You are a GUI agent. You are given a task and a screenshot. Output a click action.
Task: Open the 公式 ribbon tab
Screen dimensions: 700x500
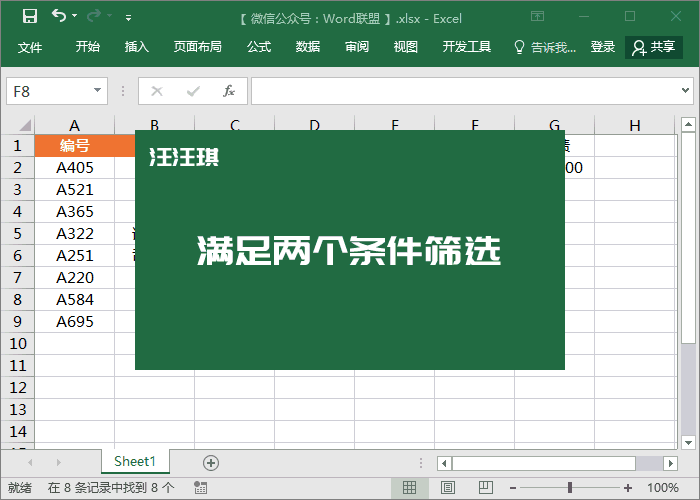pyautogui.click(x=259, y=46)
